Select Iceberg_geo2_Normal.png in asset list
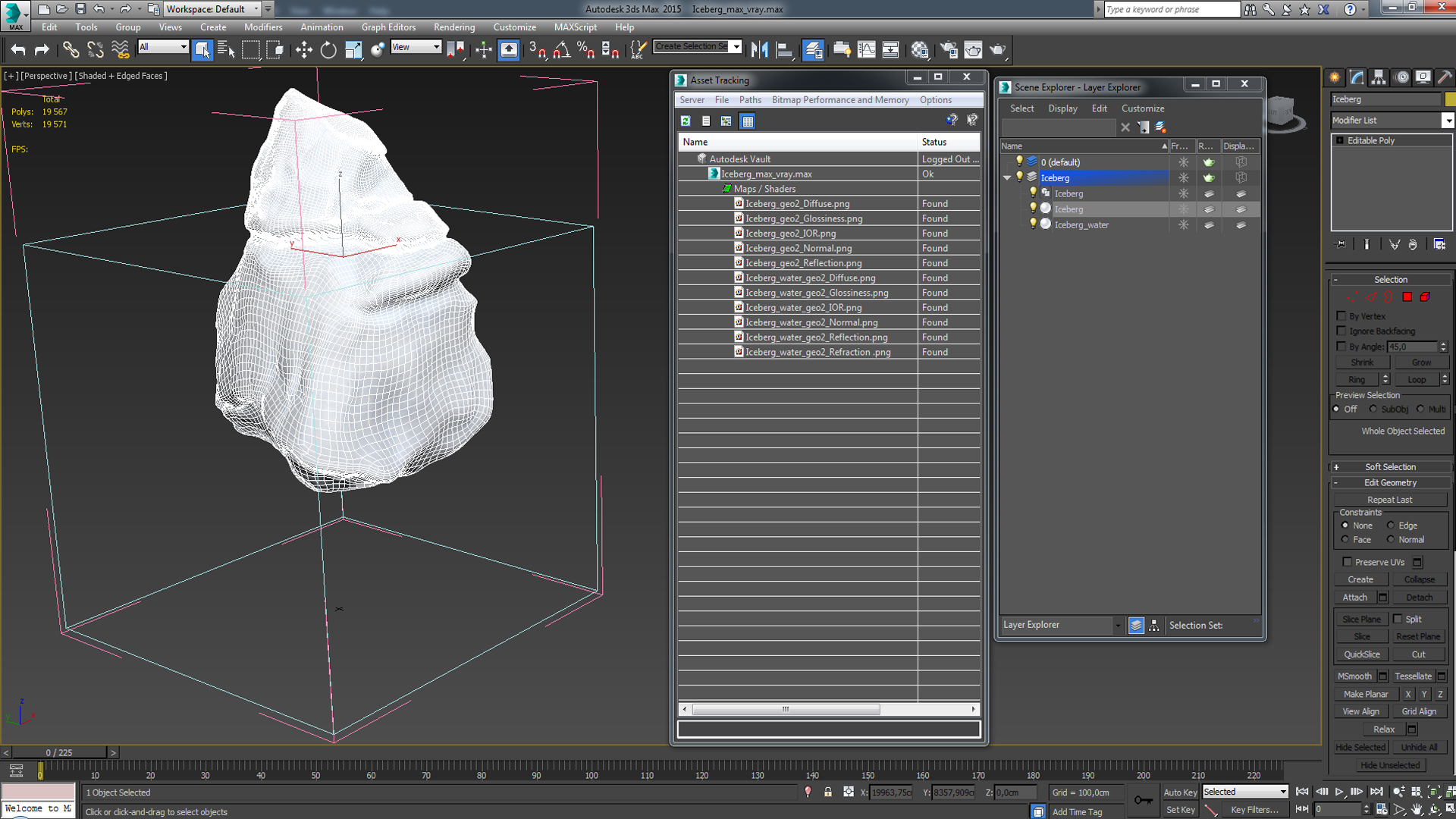This screenshot has height=819, width=1456. [798, 248]
